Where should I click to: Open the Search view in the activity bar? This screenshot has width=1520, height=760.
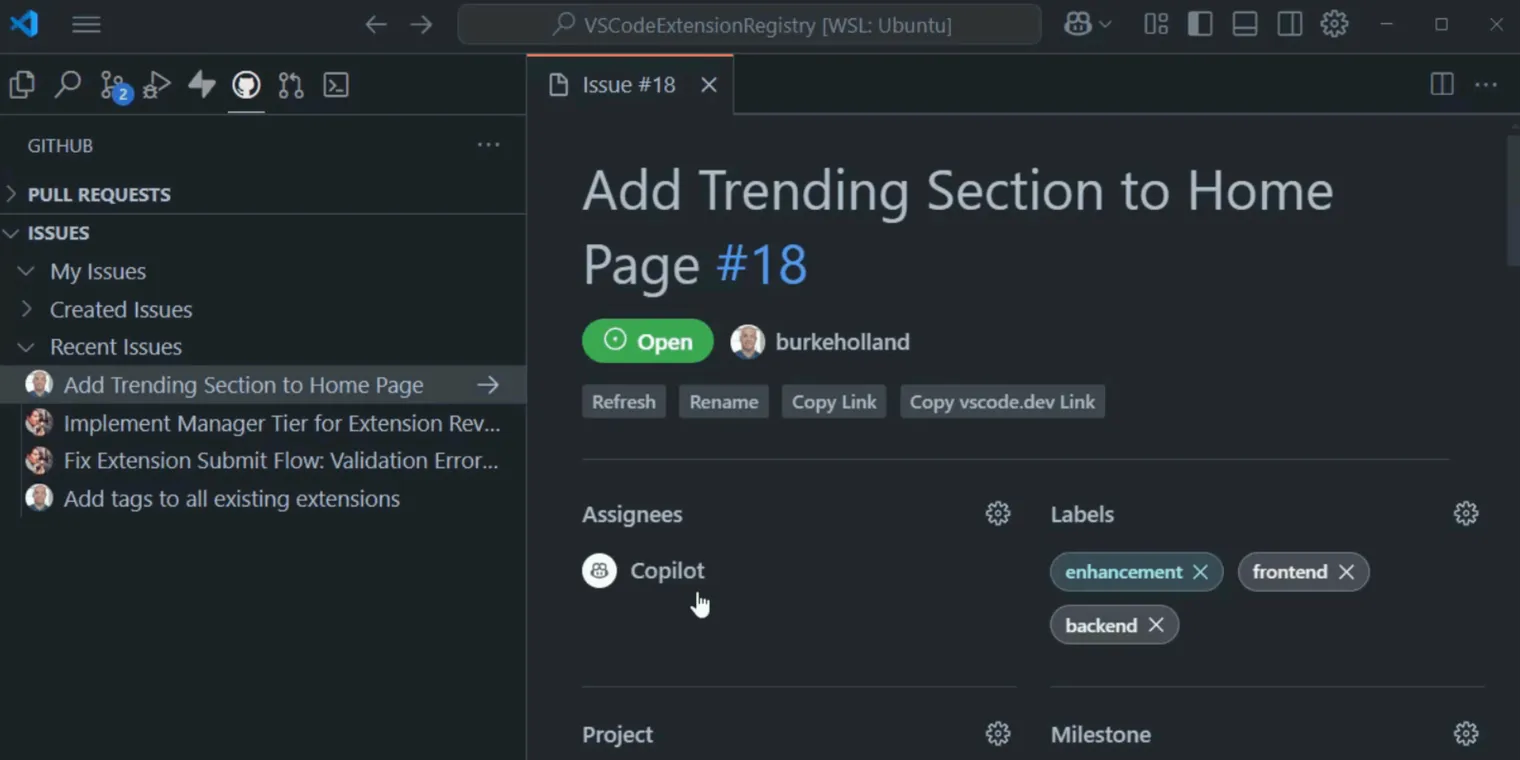coord(67,84)
